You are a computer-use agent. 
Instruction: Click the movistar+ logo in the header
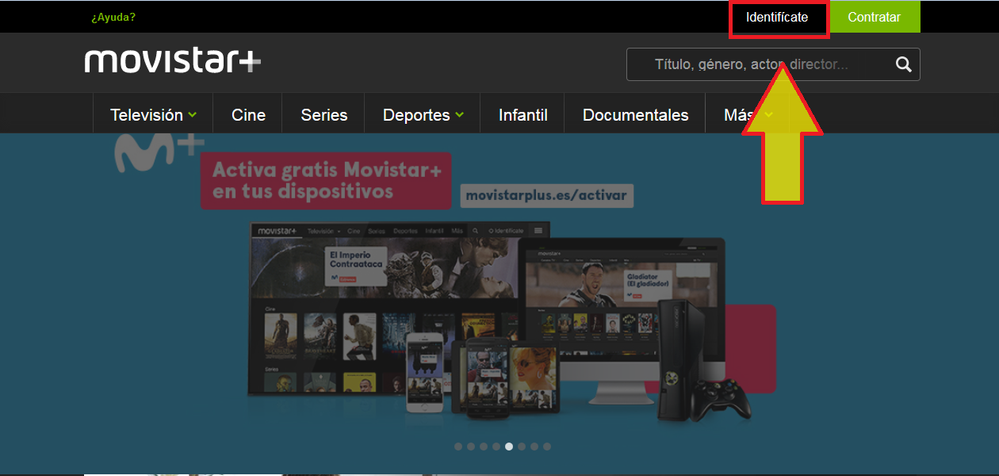click(x=173, y=61)
